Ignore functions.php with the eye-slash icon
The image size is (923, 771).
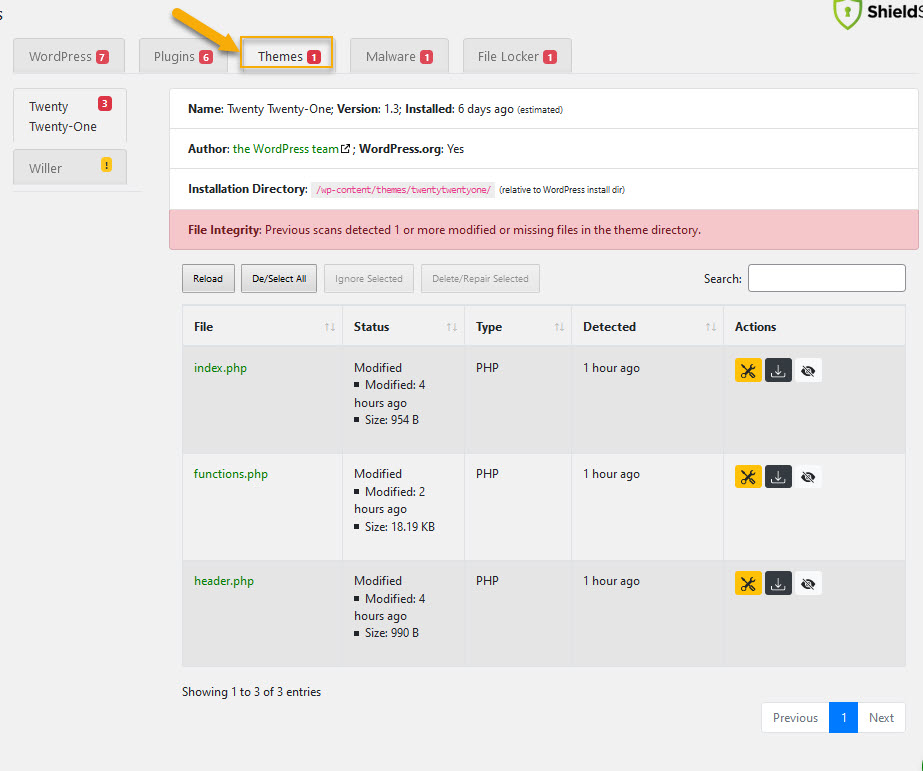[x=808, y=477]
